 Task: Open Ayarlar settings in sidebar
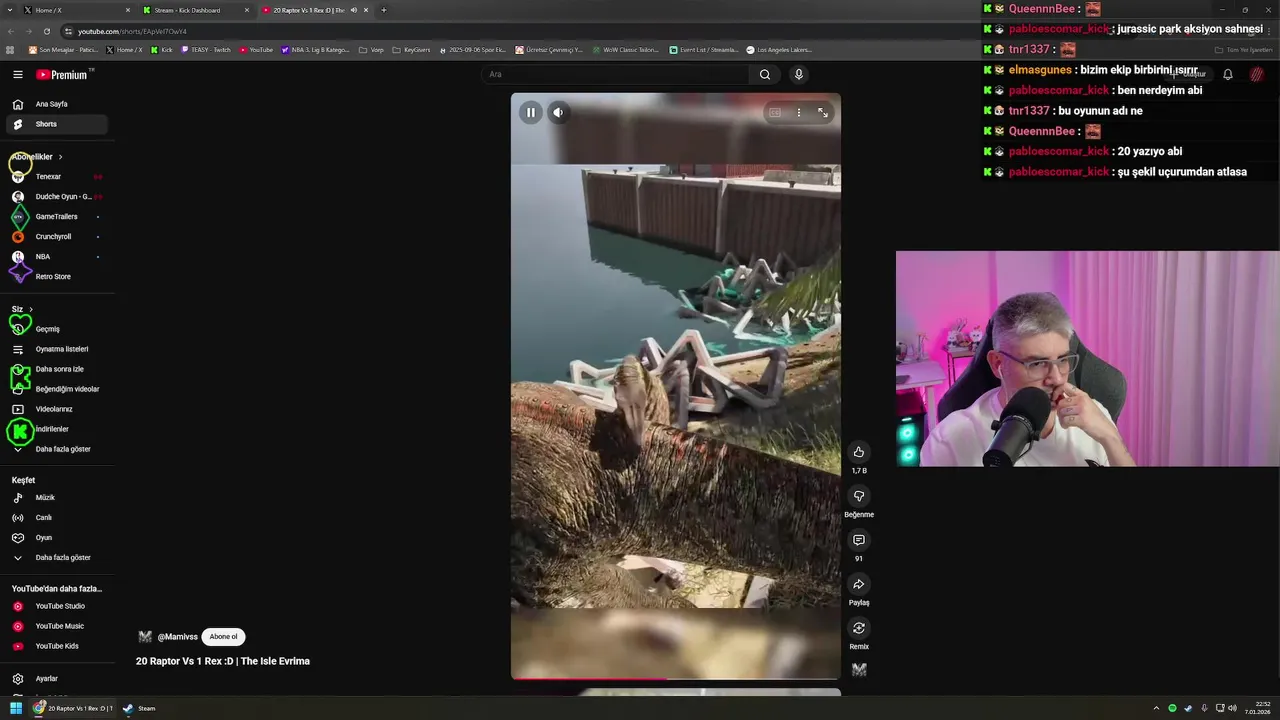tap(56, 679)
